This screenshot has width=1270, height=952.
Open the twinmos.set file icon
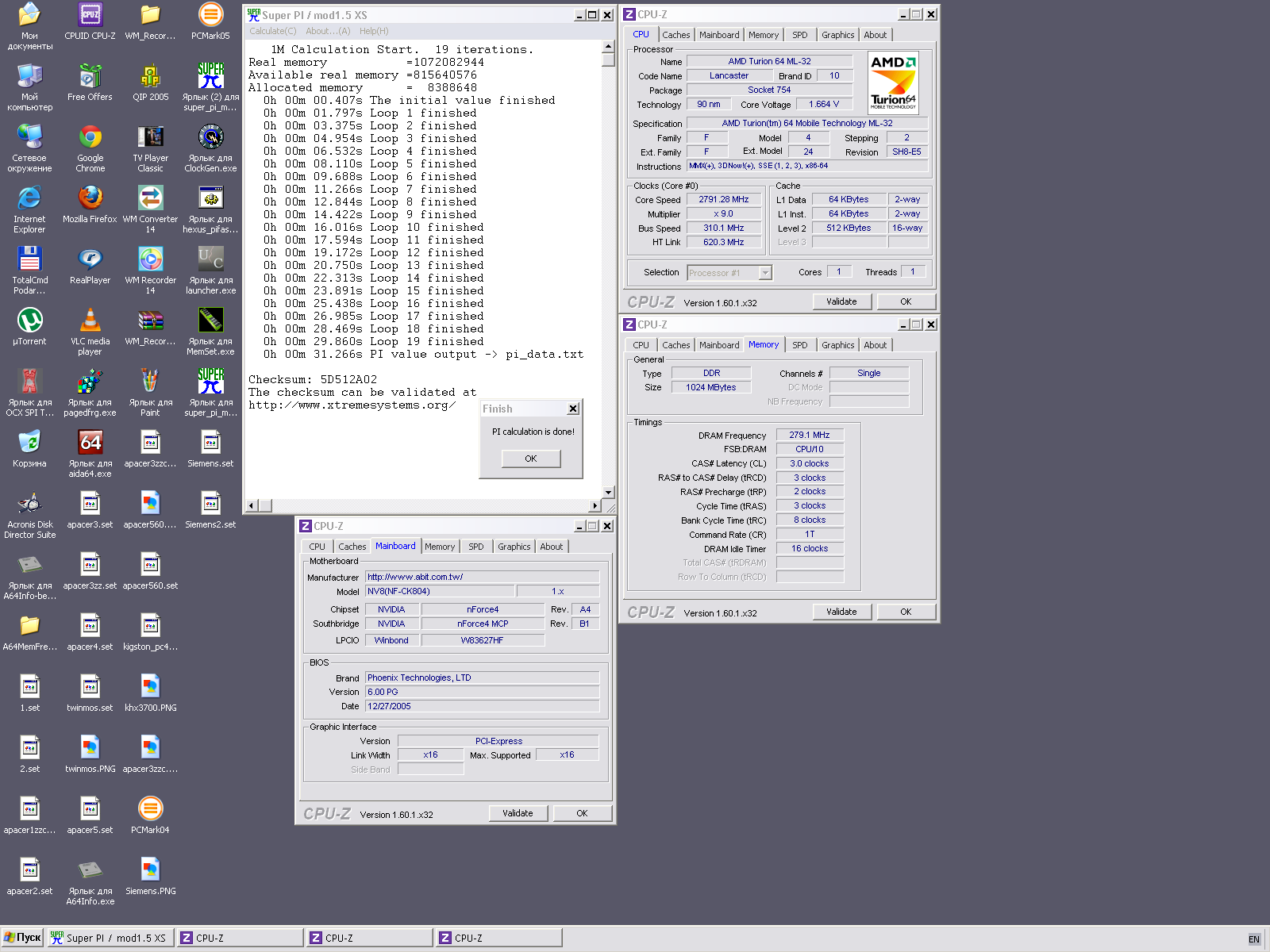coord(90,693)
